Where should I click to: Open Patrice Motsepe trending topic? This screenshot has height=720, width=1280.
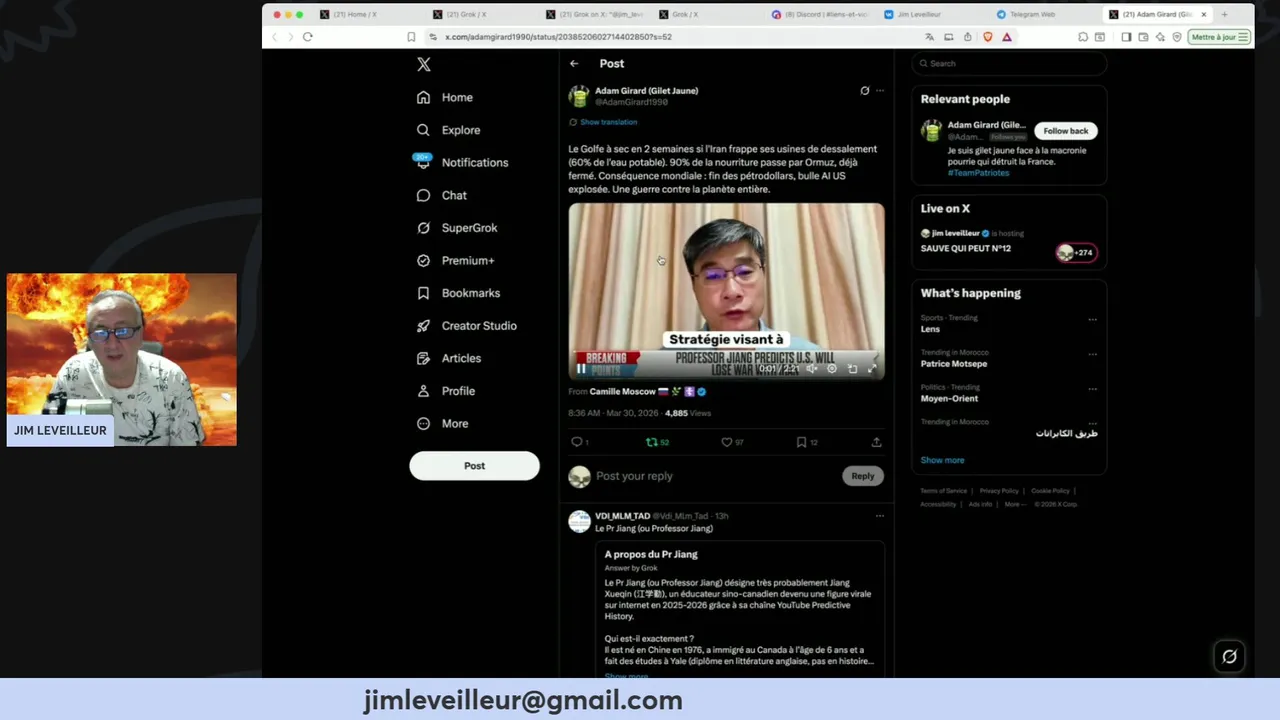pos(953,364)
